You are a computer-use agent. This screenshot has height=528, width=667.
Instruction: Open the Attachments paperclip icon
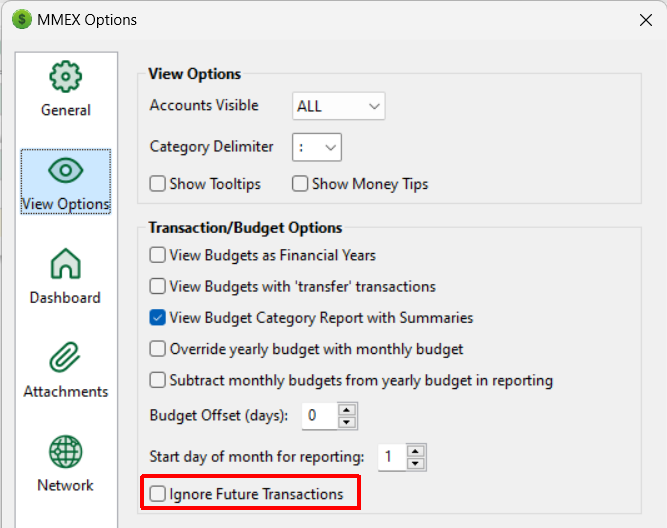click(x=65, y=358)
